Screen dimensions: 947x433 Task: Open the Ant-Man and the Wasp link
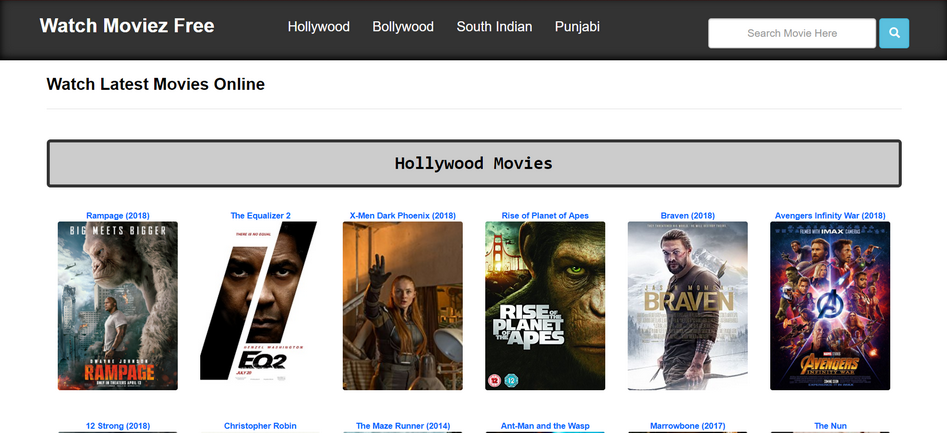[545, 426]
